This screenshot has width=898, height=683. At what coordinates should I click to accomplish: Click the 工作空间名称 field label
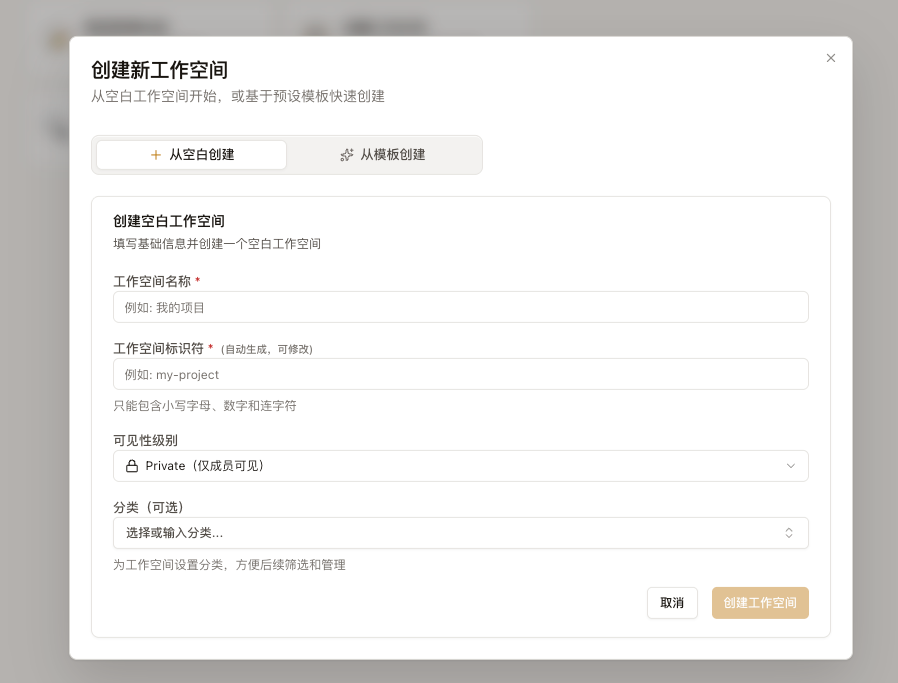pos(152,281)
